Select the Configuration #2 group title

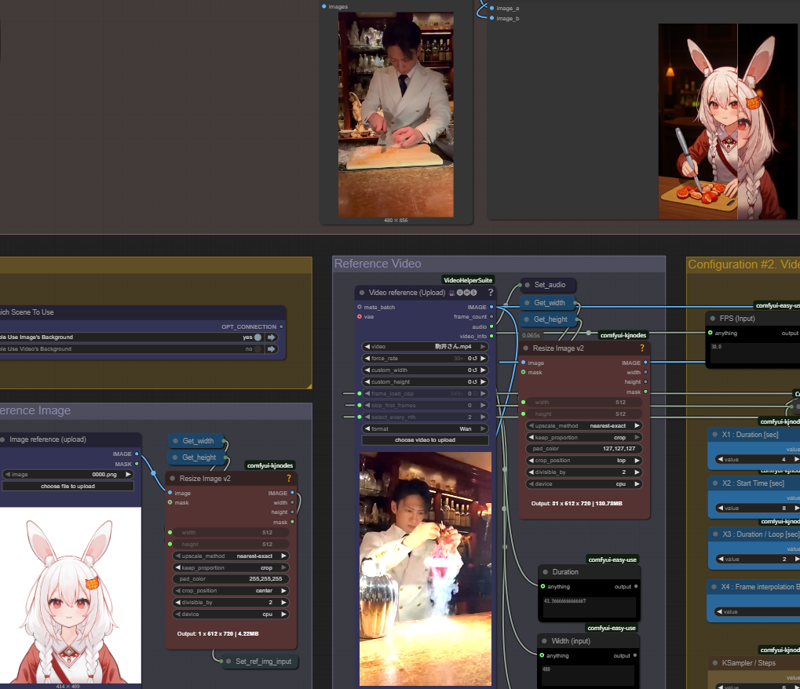(743, 264)
